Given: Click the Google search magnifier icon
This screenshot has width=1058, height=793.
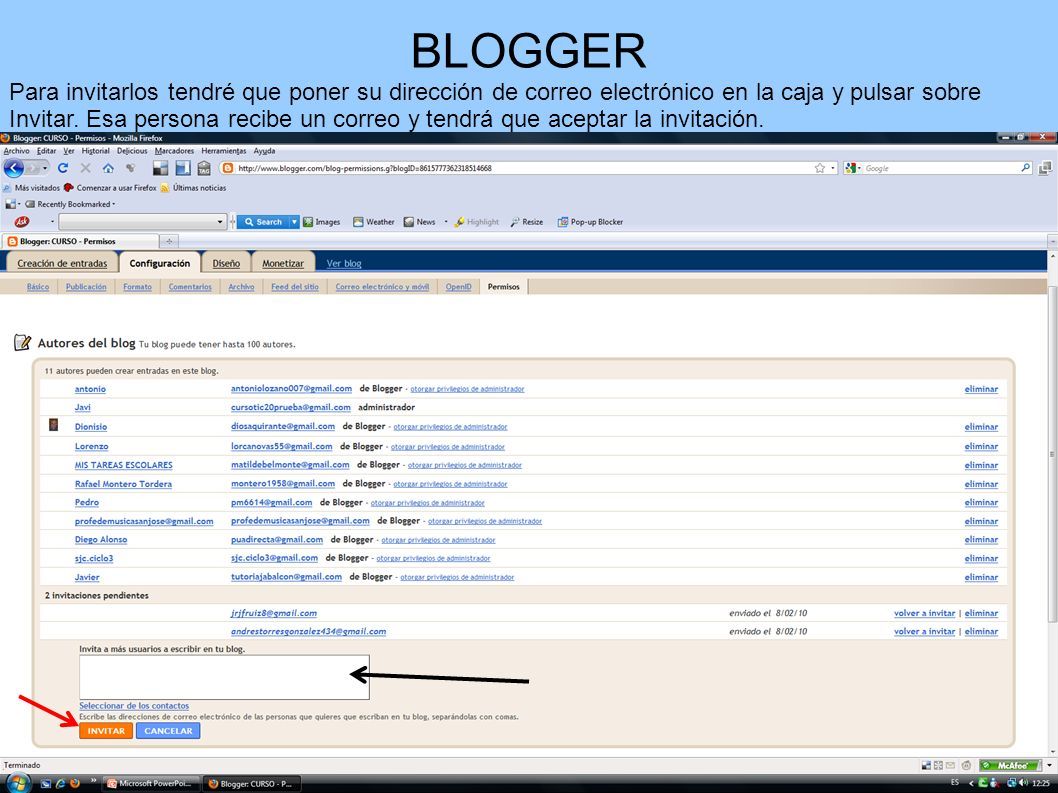Looking at the screenshot, I should pos(1026,168).
